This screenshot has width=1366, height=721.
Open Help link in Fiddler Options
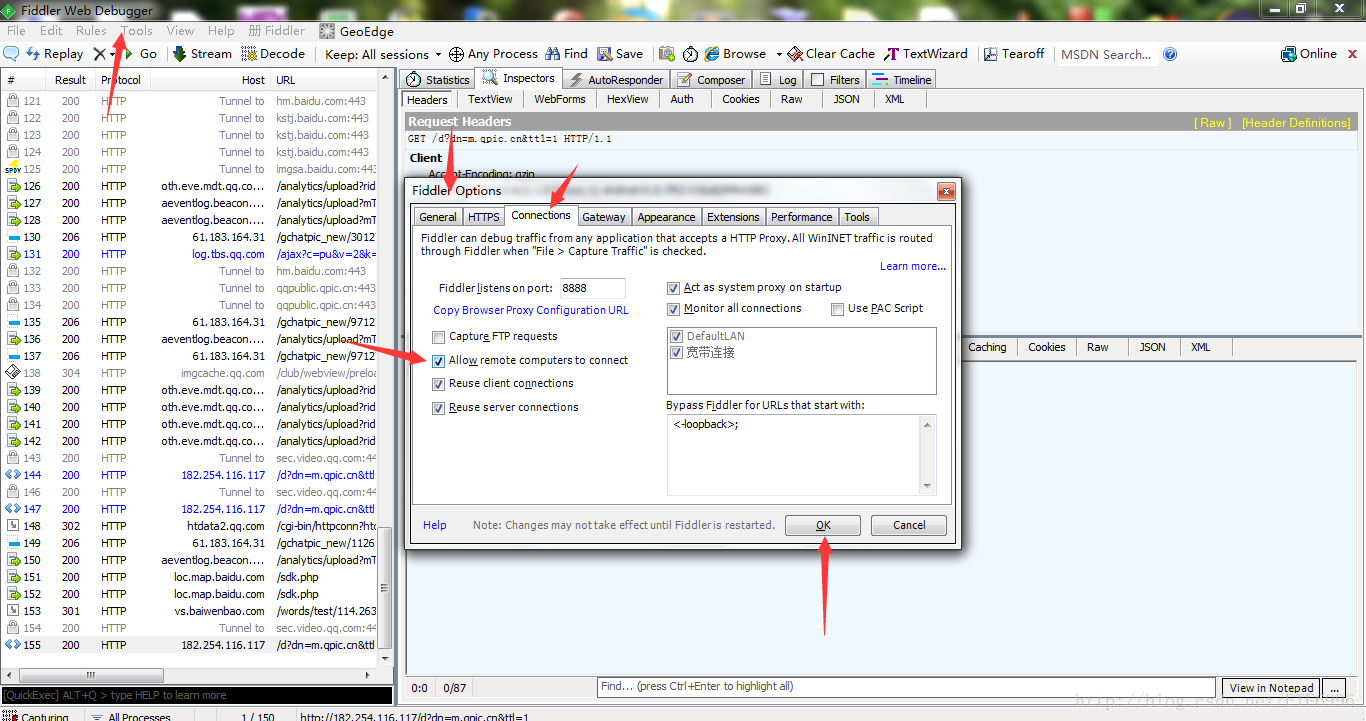click(x=435, y=525)
